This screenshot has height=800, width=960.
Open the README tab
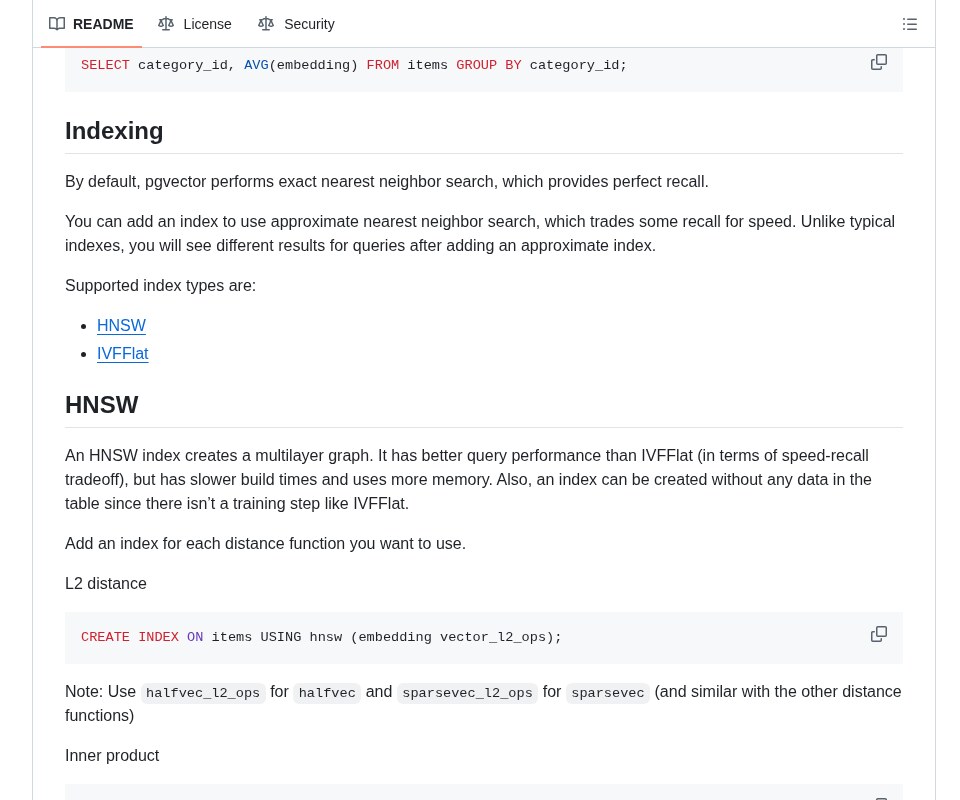pos(91,24)
